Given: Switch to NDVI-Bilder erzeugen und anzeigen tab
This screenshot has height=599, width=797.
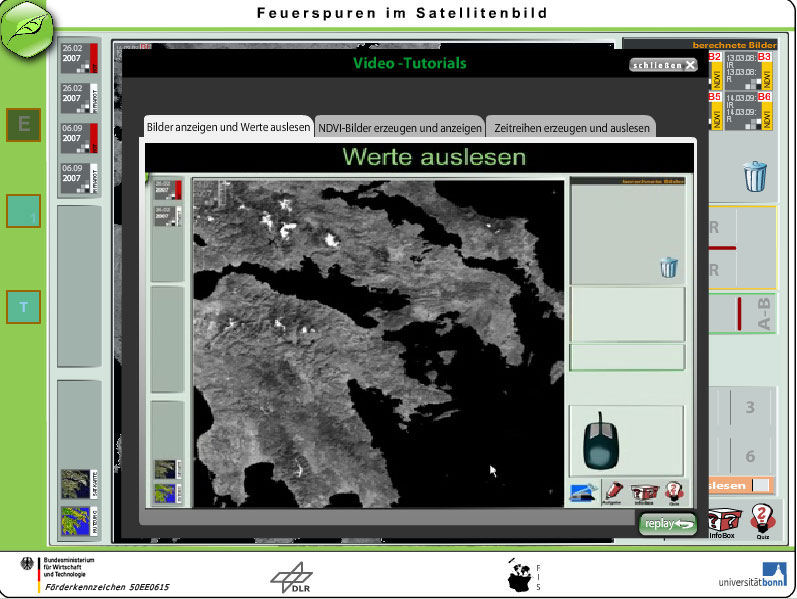Looking at the screenshot, I should click(400, 128).
